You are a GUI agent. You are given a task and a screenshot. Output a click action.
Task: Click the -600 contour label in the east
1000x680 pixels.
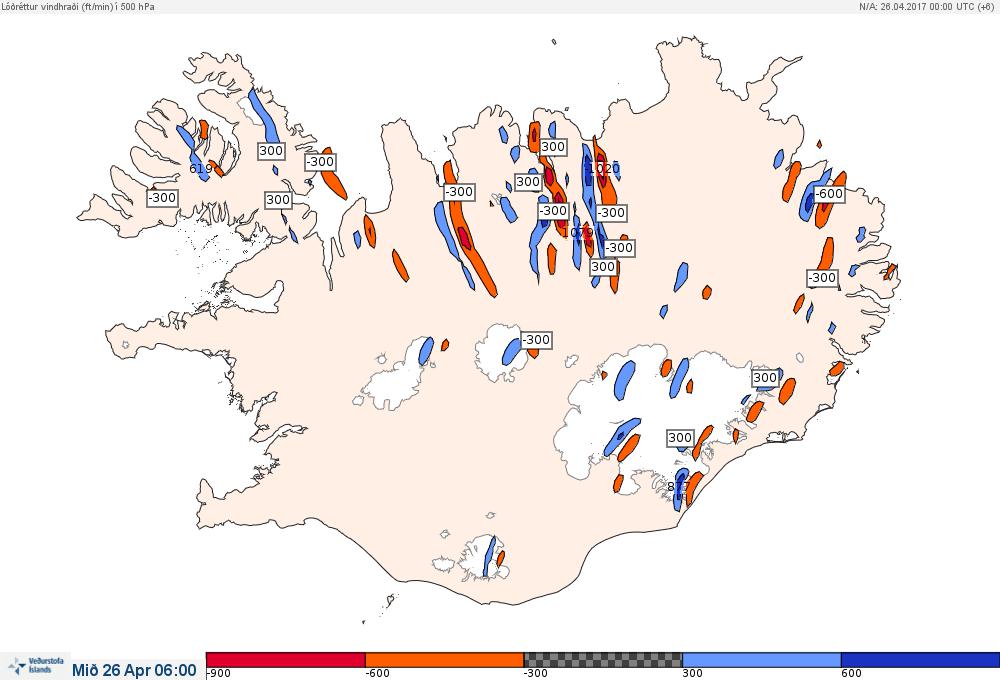[x=829, y=193]
